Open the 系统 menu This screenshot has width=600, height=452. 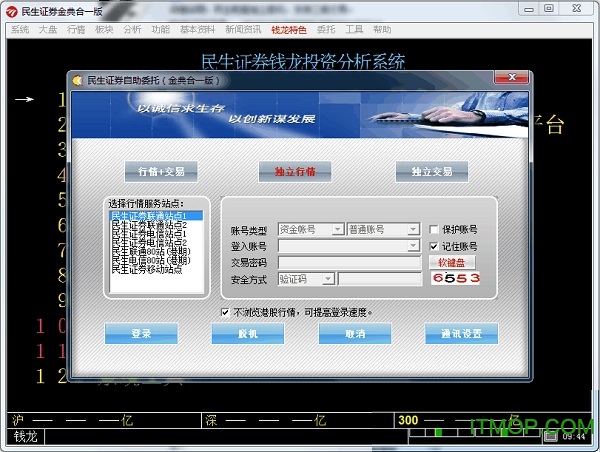coord(20,29)
